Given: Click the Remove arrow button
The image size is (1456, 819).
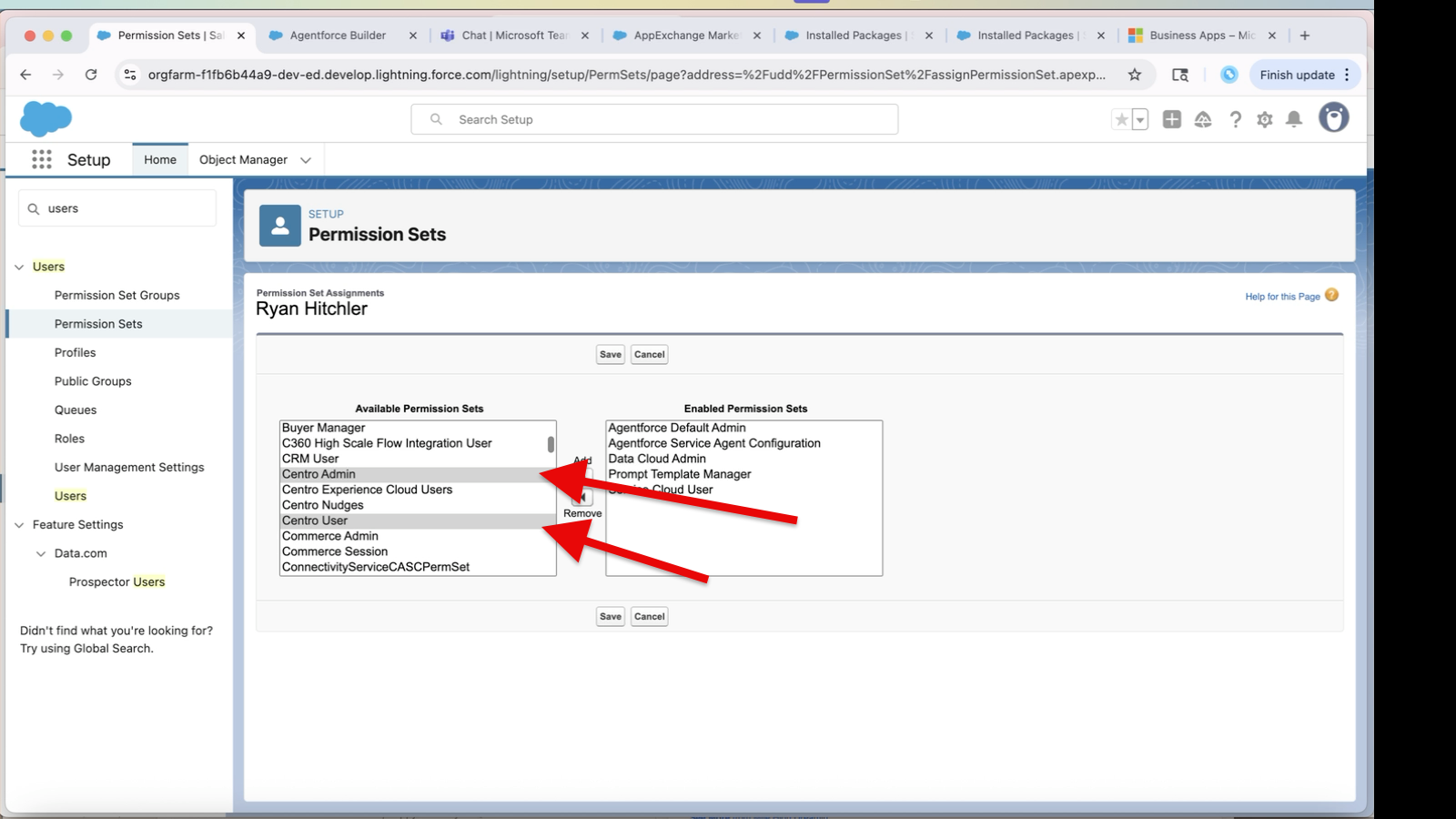Looking at the screenshot, I should [x=582, y=497].
